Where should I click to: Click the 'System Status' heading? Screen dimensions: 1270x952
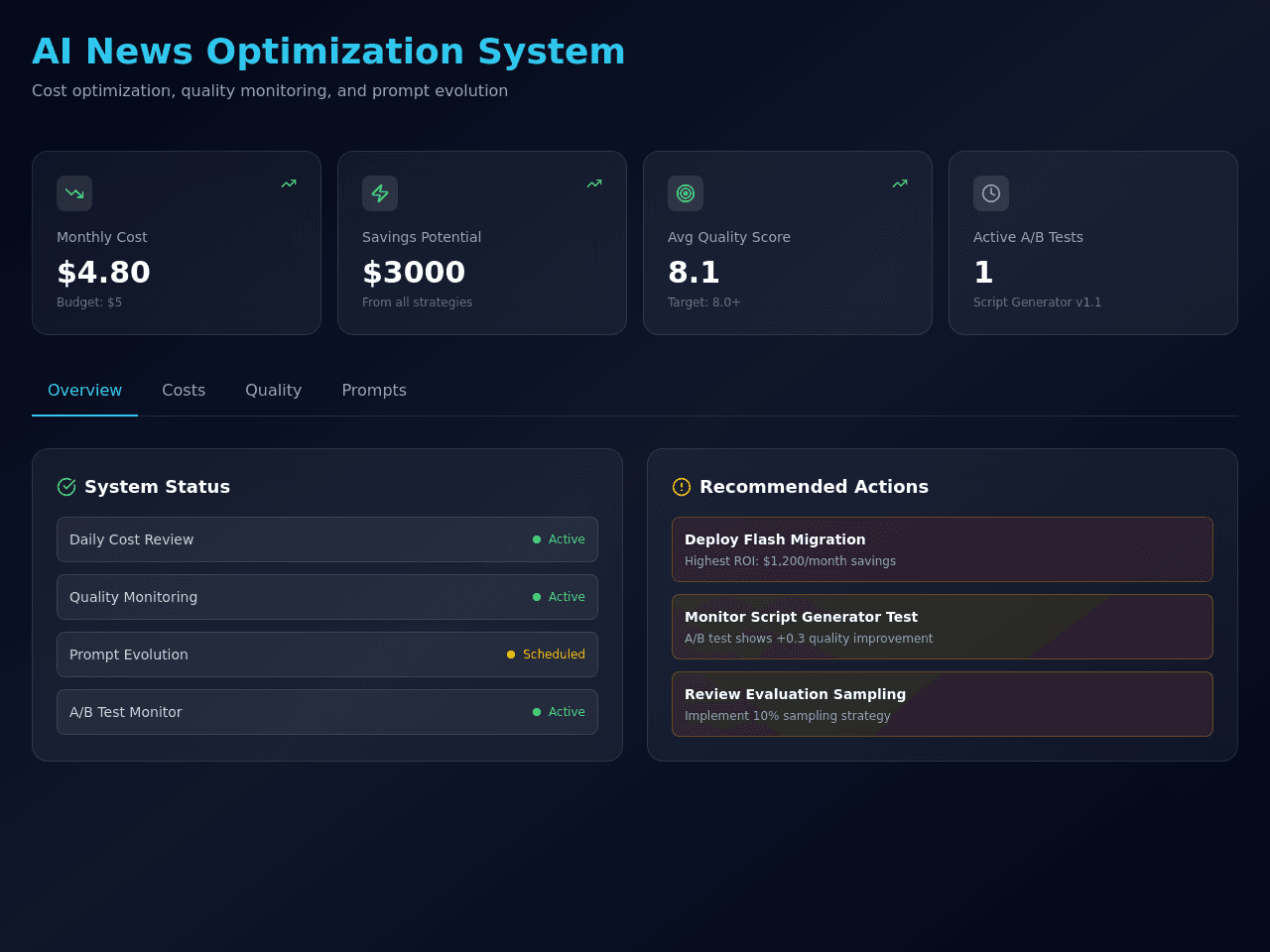pyautogui.click(x=157, y=487)
